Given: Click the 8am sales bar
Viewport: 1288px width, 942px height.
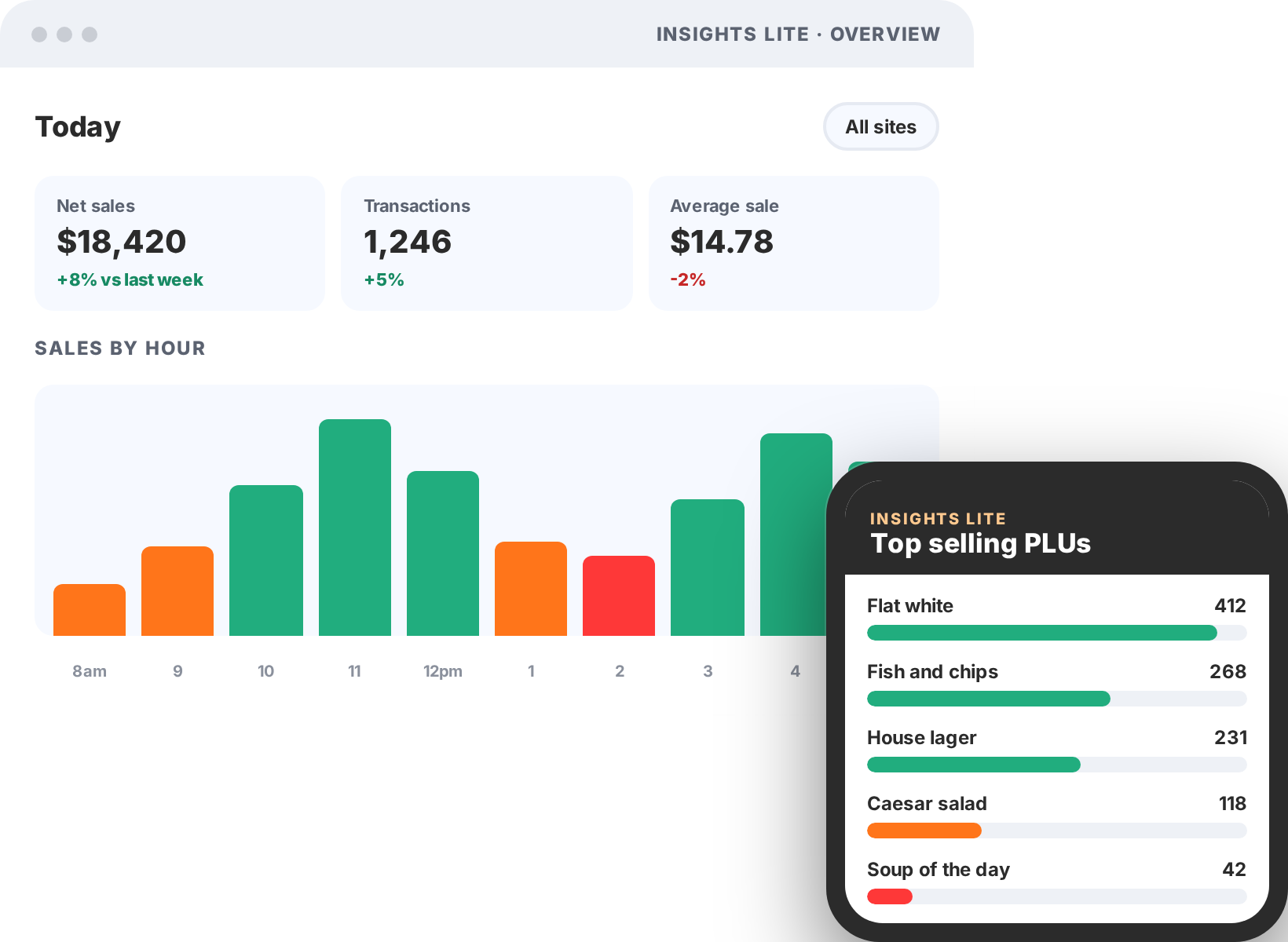Looking at the screenshot, I should click(90, 610).
